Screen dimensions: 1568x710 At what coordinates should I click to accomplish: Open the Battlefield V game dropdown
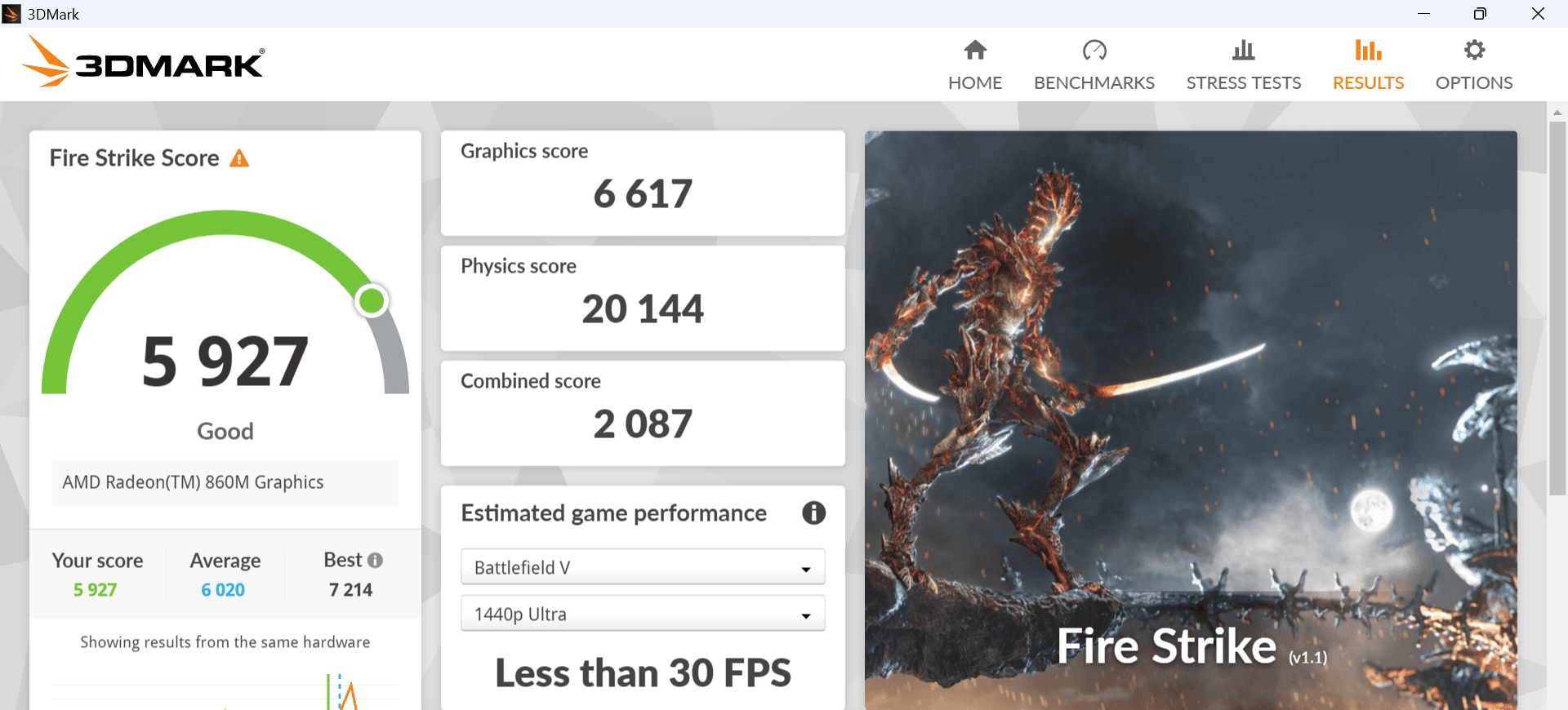[x=643, y=567]
